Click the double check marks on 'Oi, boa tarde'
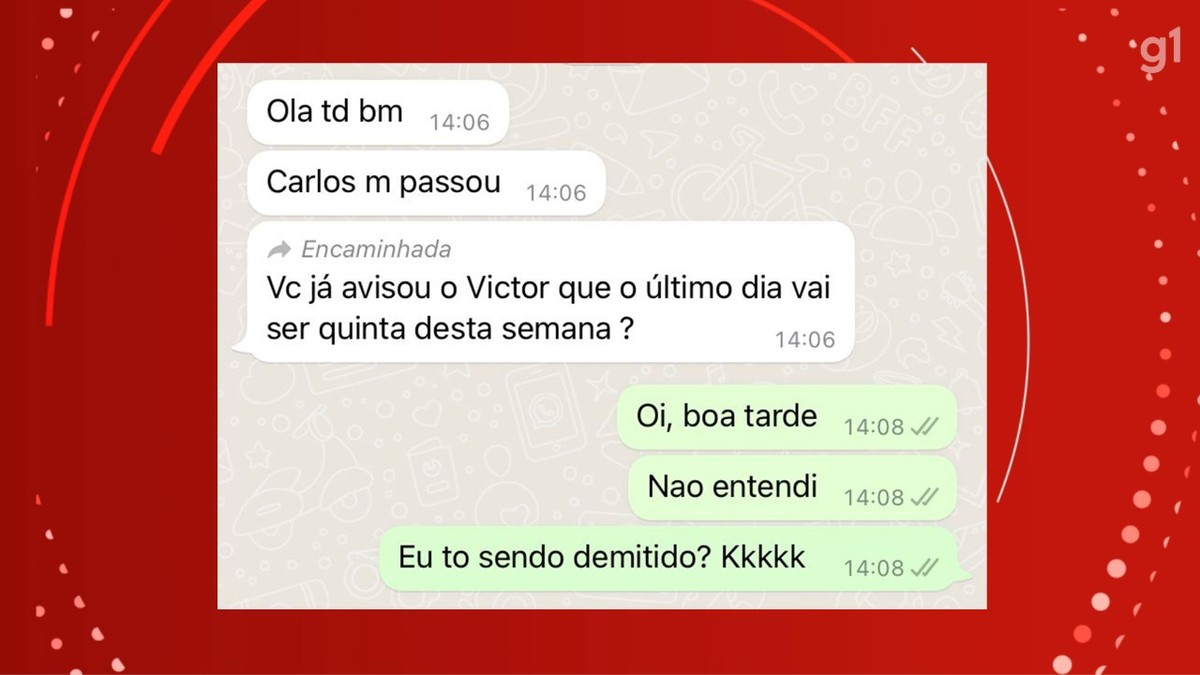 click(x=925, y=427)
